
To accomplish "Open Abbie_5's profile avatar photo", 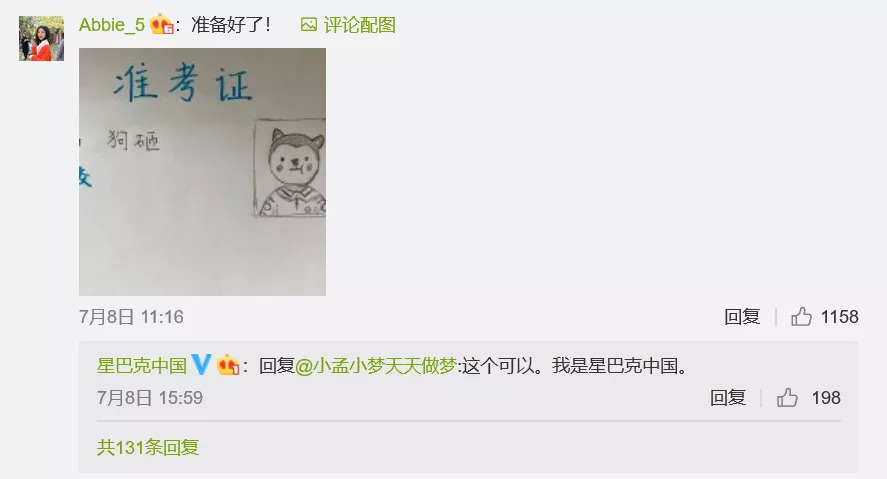I will coord(41,38).
